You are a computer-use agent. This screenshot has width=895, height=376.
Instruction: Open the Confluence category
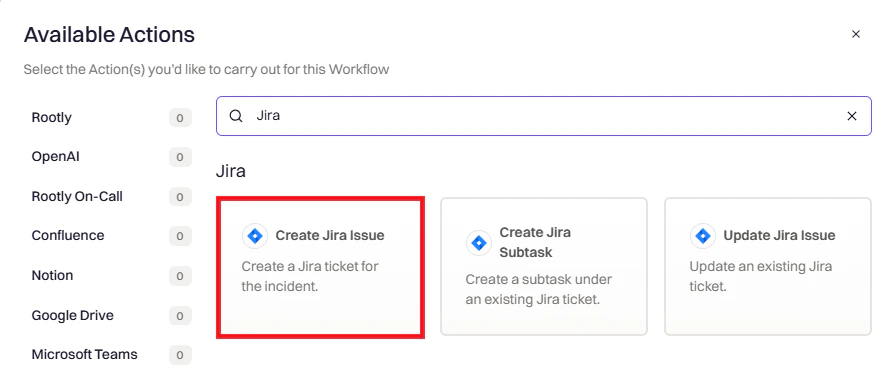pyautogui.click(x=68, y=236)
